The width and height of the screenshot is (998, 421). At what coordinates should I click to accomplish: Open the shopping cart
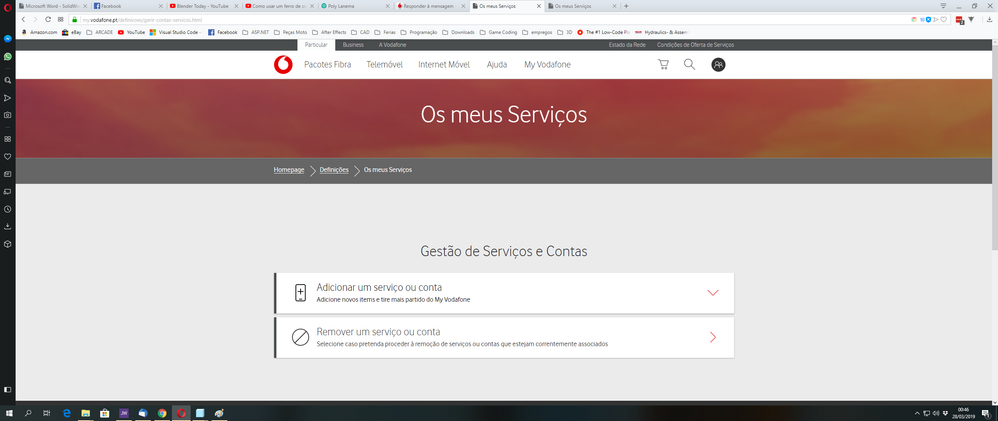[x=662, y=65]
